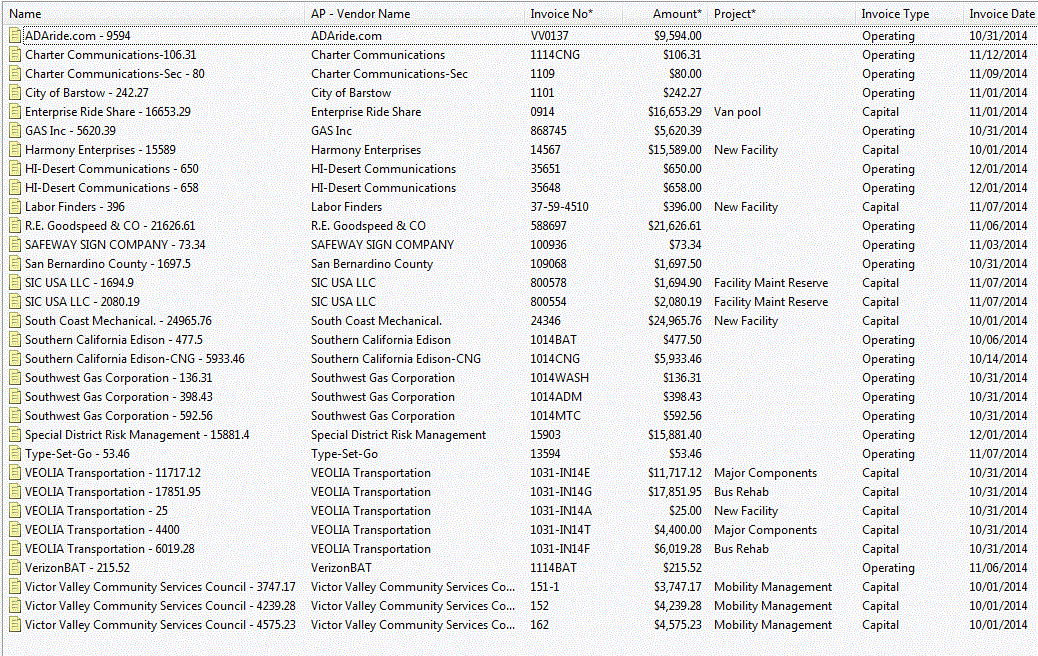Screen dimensions: 1038x656
Task: Sort by the Invoice Type column header
Action: (x=895, y=14)
